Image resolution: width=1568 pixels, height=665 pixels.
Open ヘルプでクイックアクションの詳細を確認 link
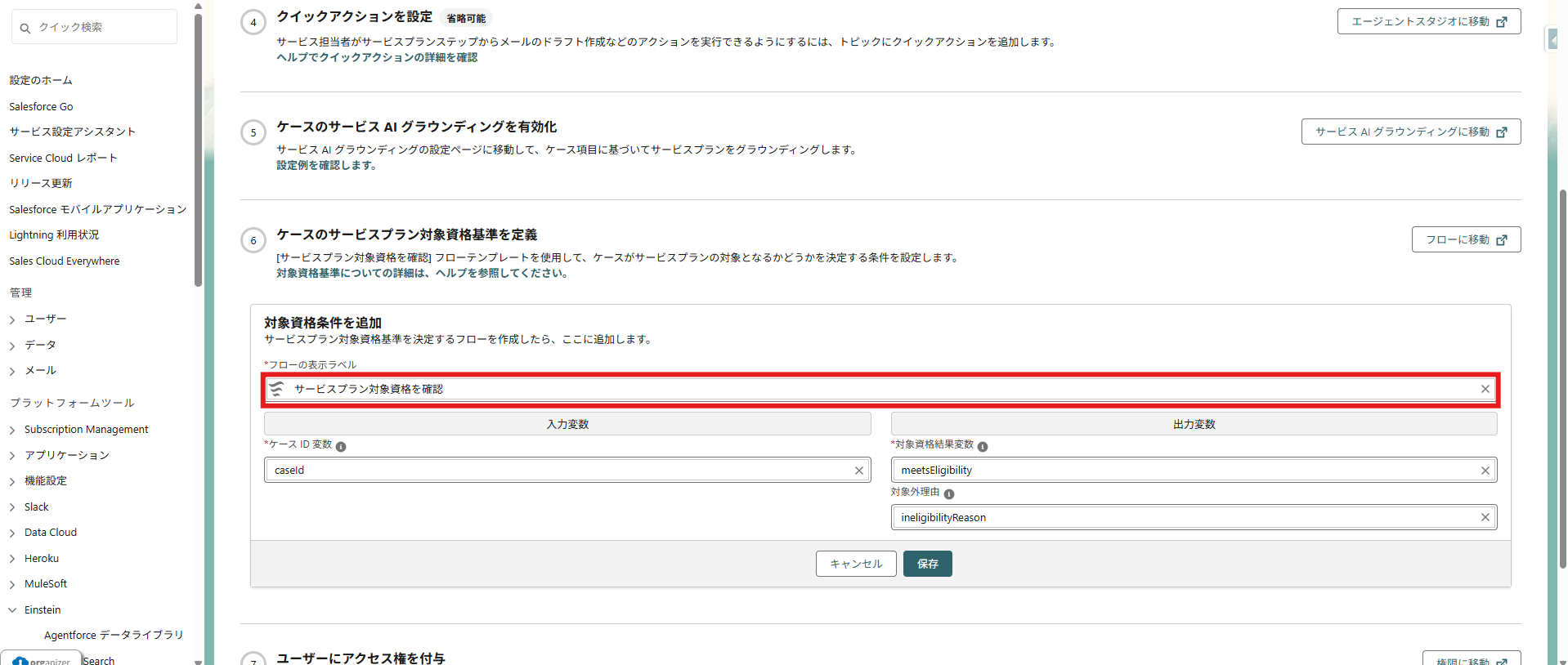[377, 57]
